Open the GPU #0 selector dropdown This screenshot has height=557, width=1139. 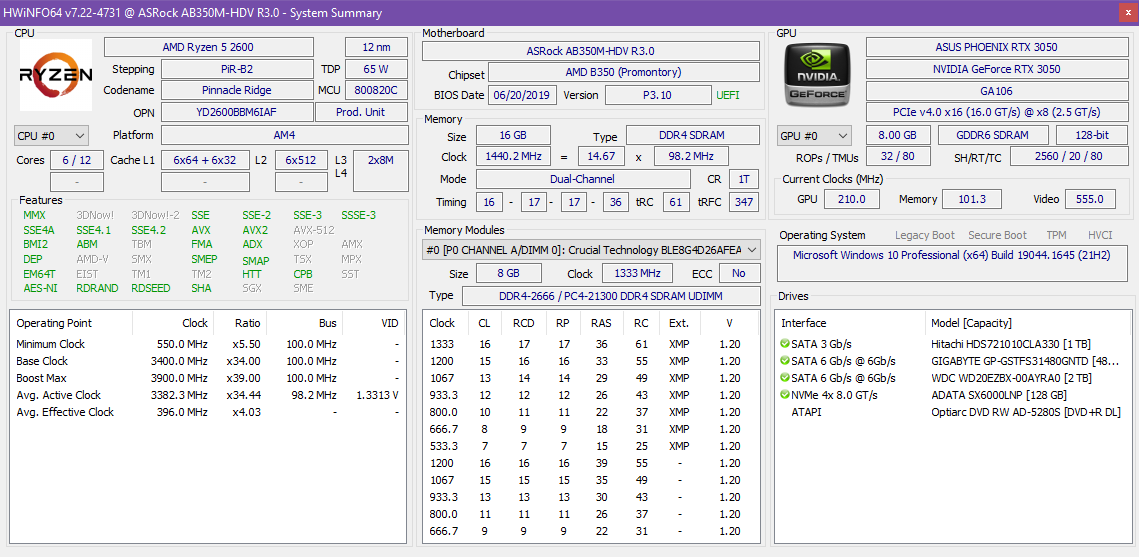tap(814, 135)
